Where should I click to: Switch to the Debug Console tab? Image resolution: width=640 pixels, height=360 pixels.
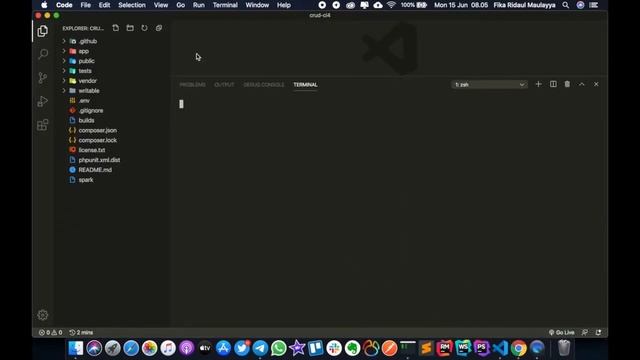tap(264, 84)
